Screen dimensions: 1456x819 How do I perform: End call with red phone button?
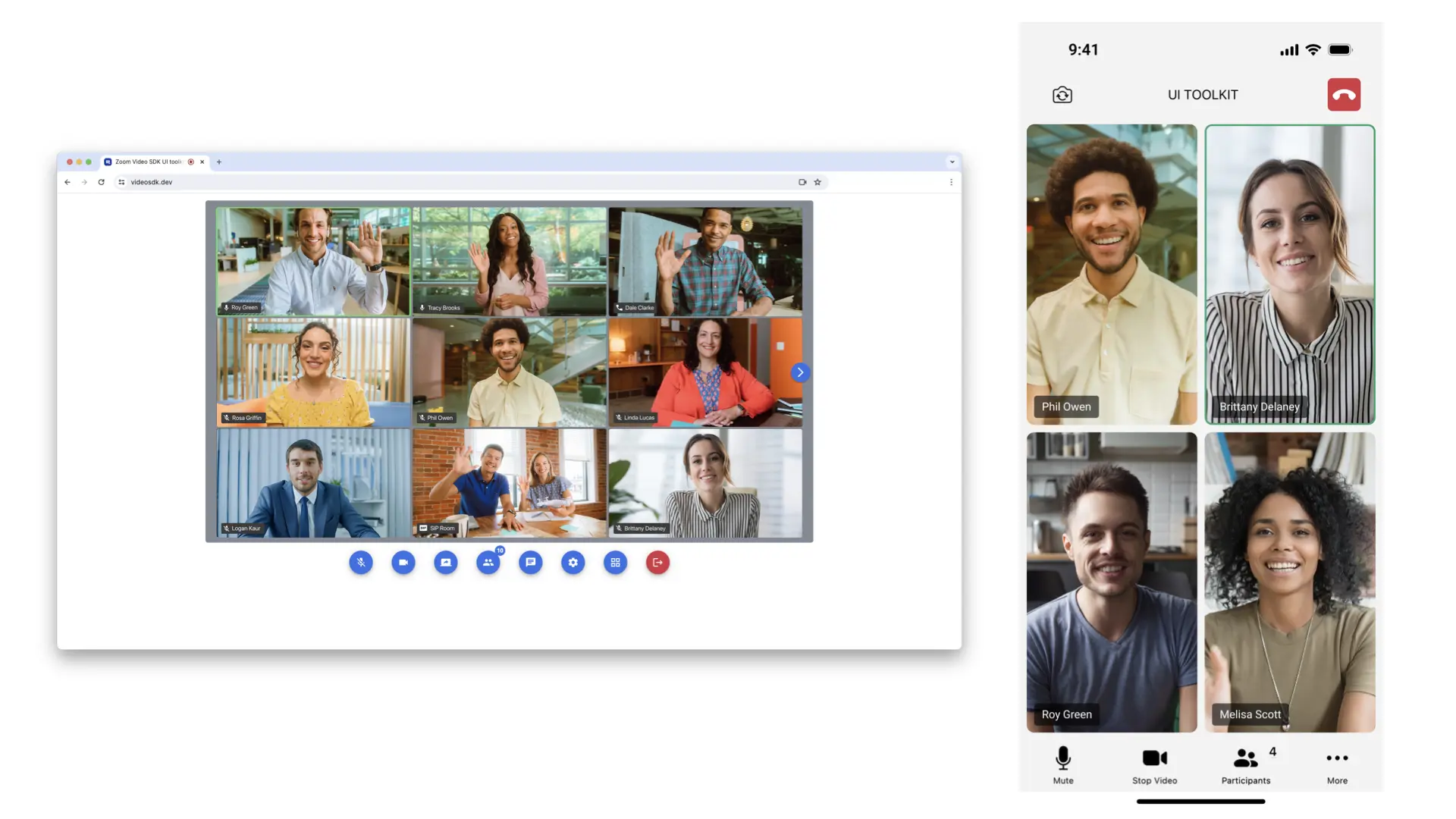[1344, 95]
